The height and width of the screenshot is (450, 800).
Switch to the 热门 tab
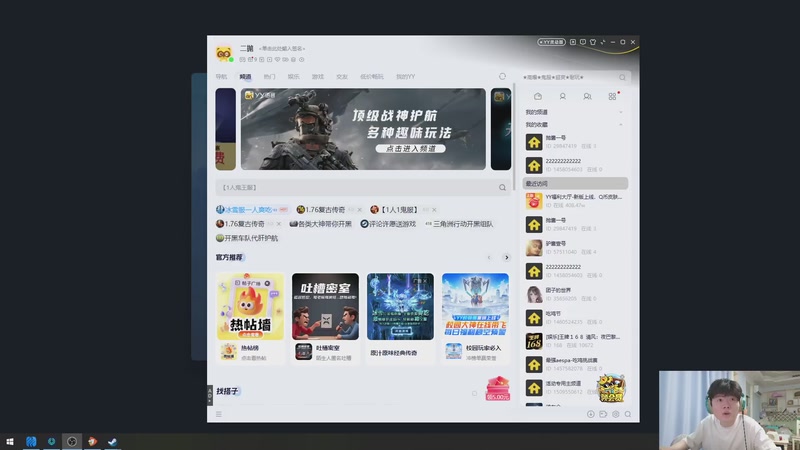(269, 77)
